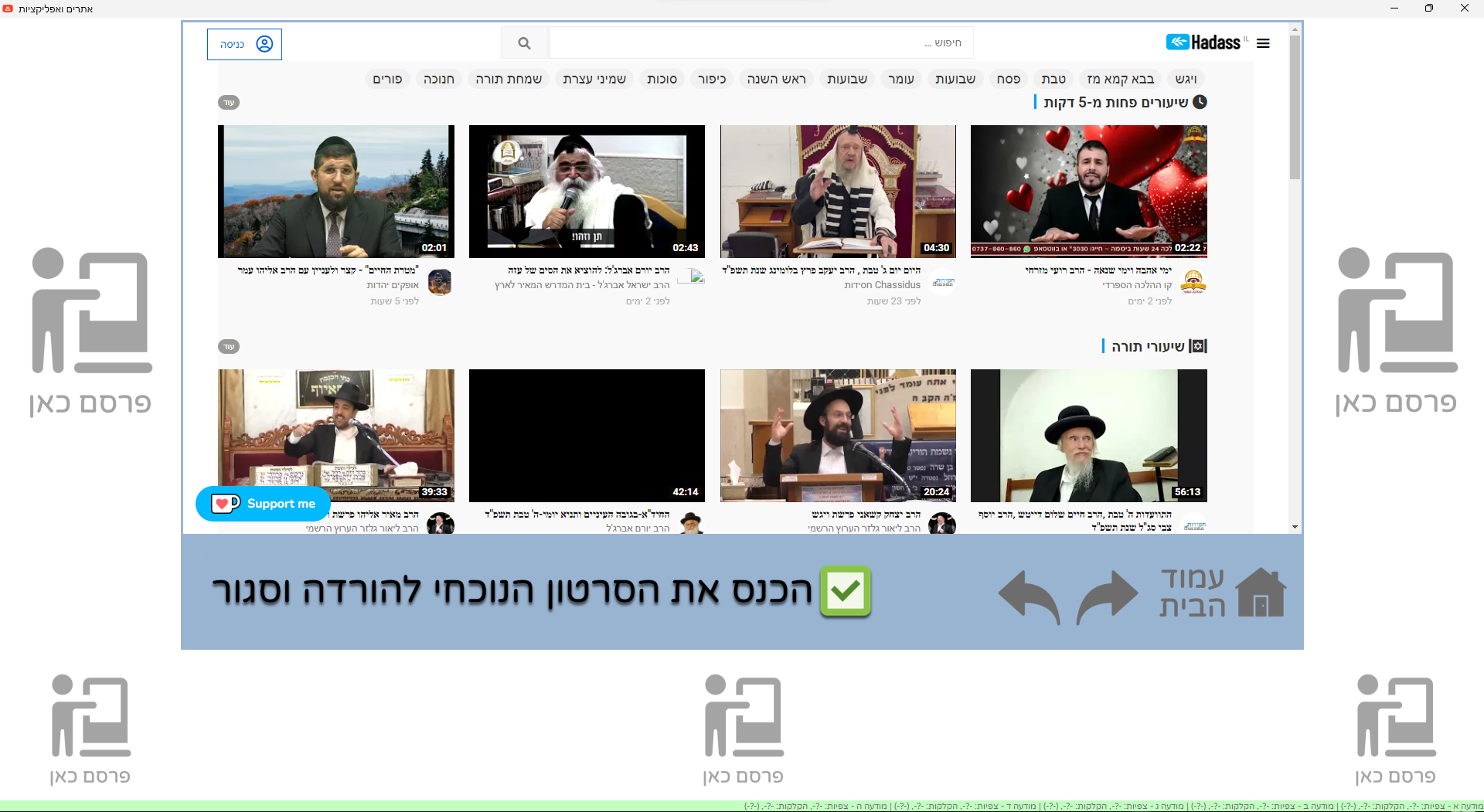This screenshot has height=812, width=1484.
Task: Show more in שיעורים פחות מ-5 דקות via עוד
Action: point(229,103)
